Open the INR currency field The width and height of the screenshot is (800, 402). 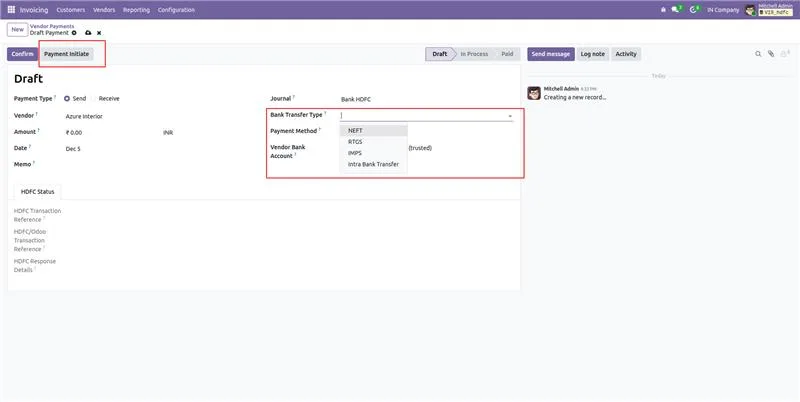coord(168,133)
